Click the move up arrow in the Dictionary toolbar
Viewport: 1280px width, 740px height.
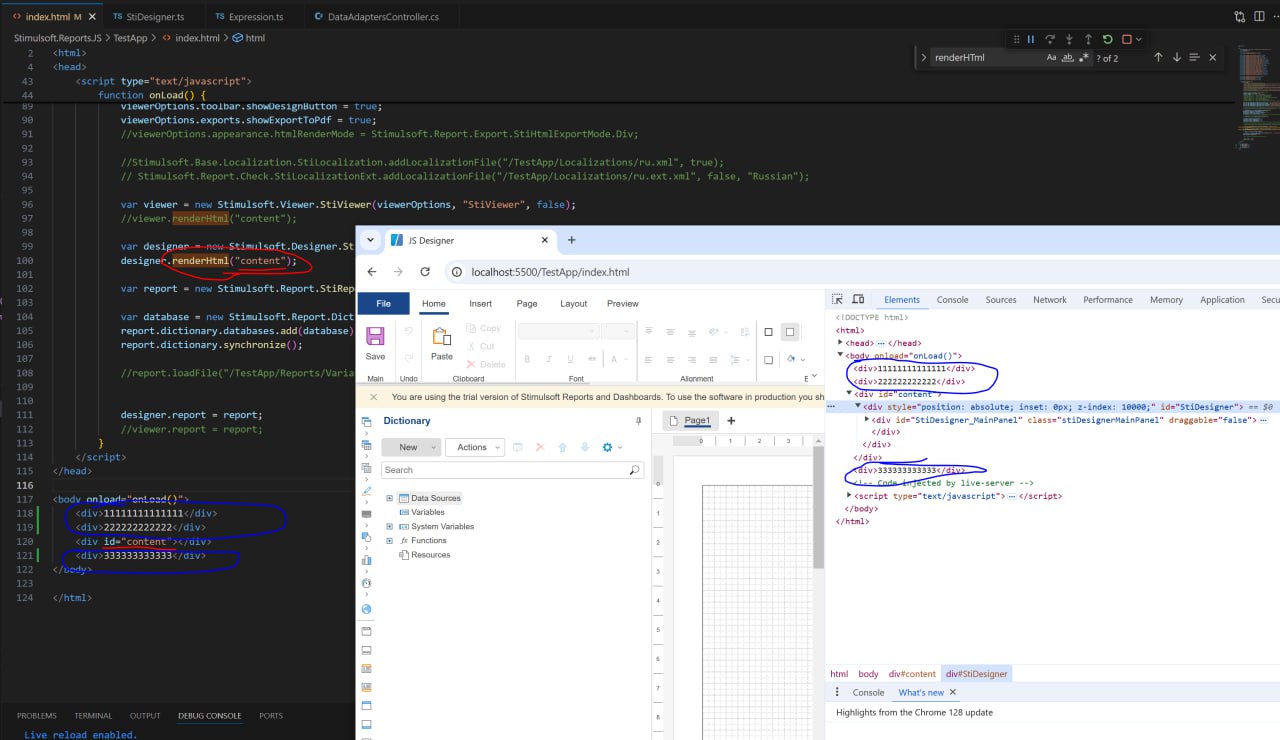pyautogui.click(x=562, y=447)
